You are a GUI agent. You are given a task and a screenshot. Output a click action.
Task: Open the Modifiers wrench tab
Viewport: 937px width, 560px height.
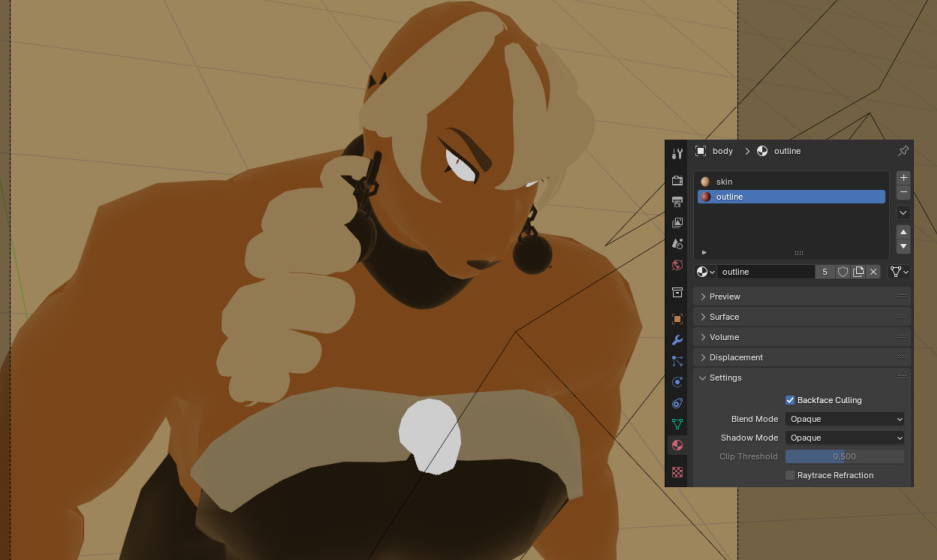point(677,339)
